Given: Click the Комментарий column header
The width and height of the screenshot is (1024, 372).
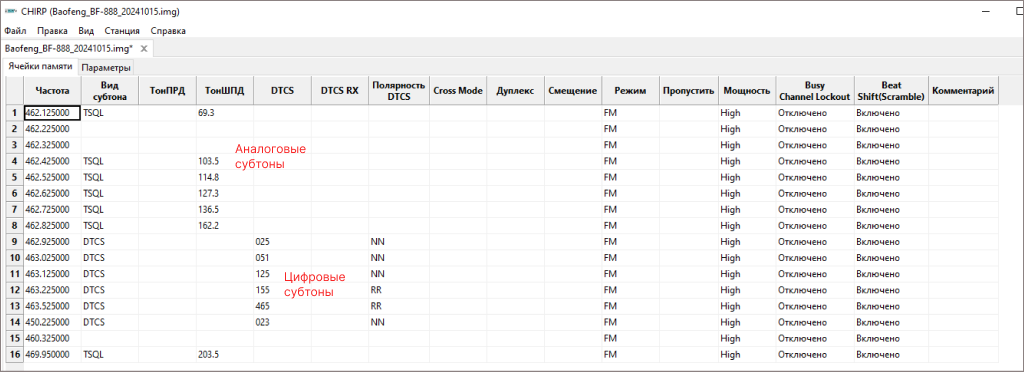Looking at the screenshot, I should (964, 91).
